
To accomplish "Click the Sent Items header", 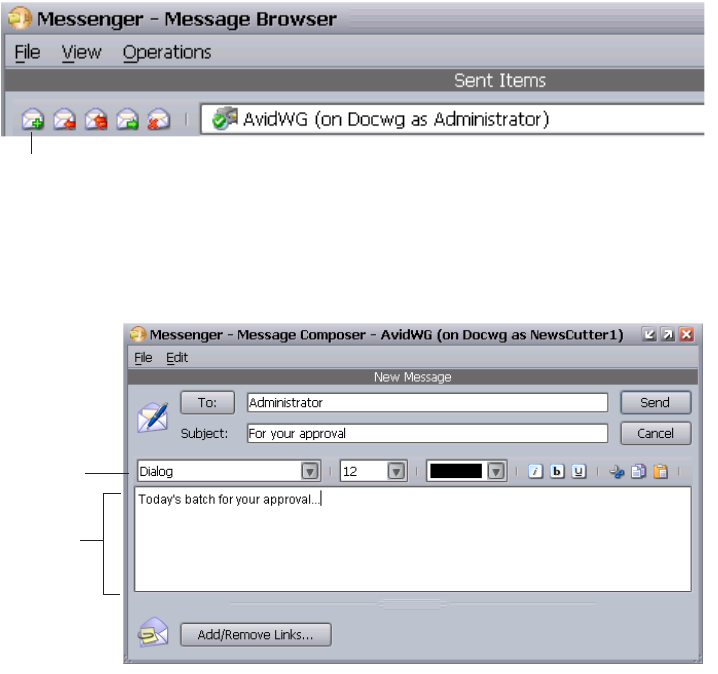I will [500, 81].
